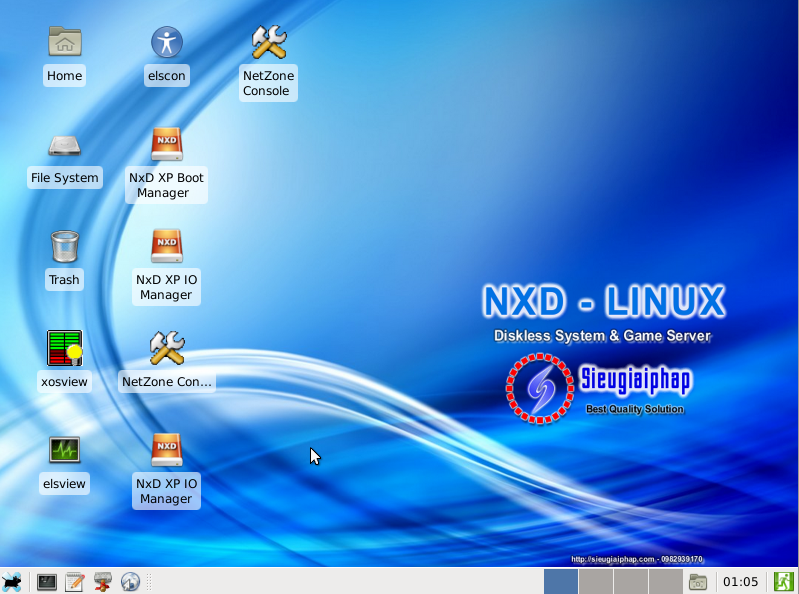Image resolution: width=799 pixels, height=594 pixels.
Task: Open the Home folder desktop icon
Action: [x=65, y=42]
